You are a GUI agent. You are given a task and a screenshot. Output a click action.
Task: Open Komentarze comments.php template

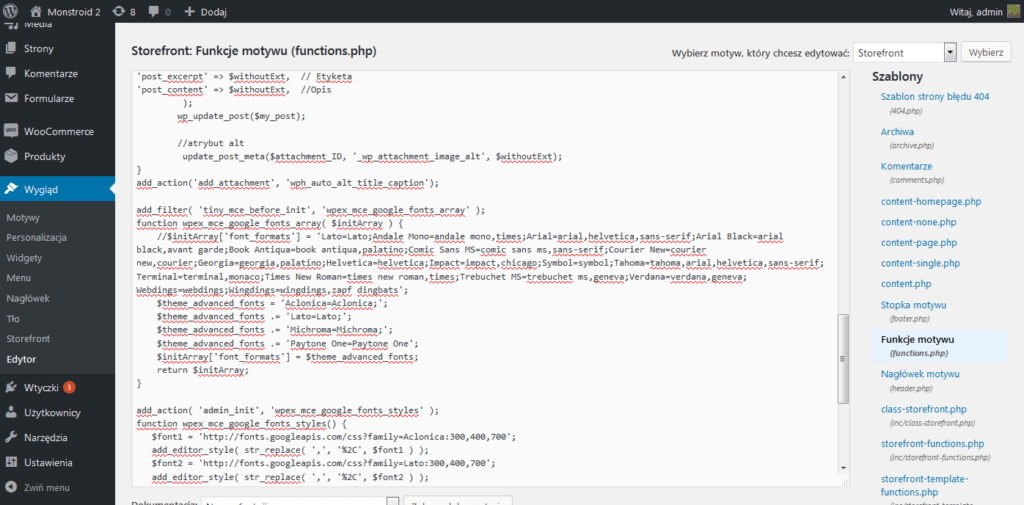(x=908, y=167)
